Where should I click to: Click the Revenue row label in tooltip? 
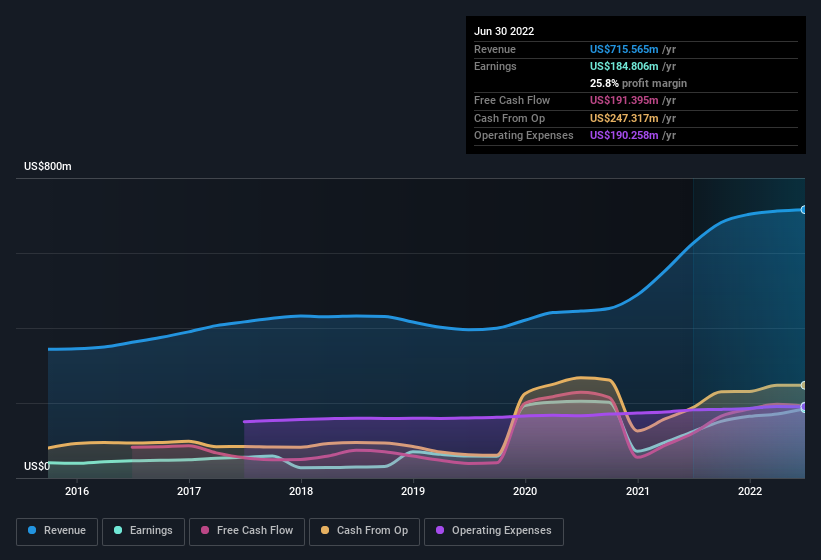pos(495,49)
